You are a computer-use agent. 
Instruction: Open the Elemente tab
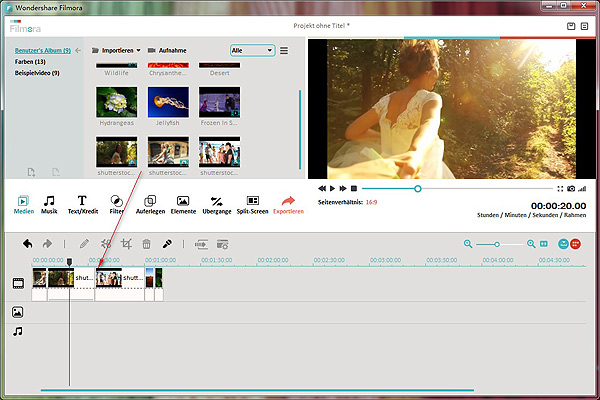[x=183, y=205]
